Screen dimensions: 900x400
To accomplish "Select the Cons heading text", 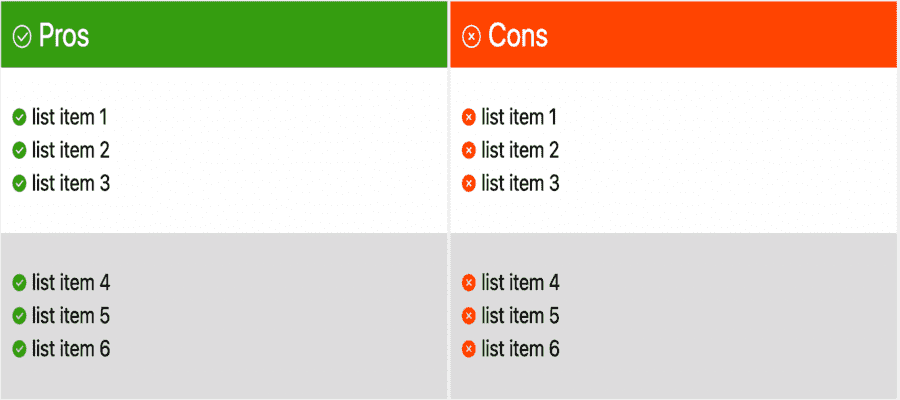I will coord(518,36).
